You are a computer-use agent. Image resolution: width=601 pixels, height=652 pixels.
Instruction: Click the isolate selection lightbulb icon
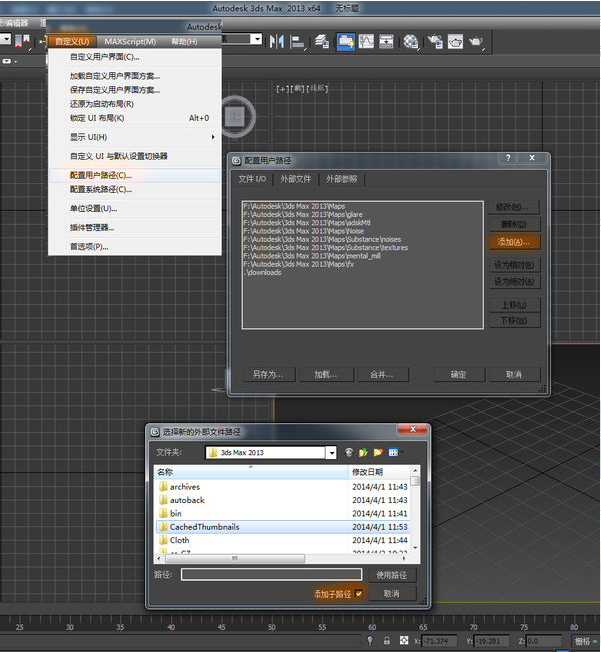pyautogui.click(x=370, y=640)
